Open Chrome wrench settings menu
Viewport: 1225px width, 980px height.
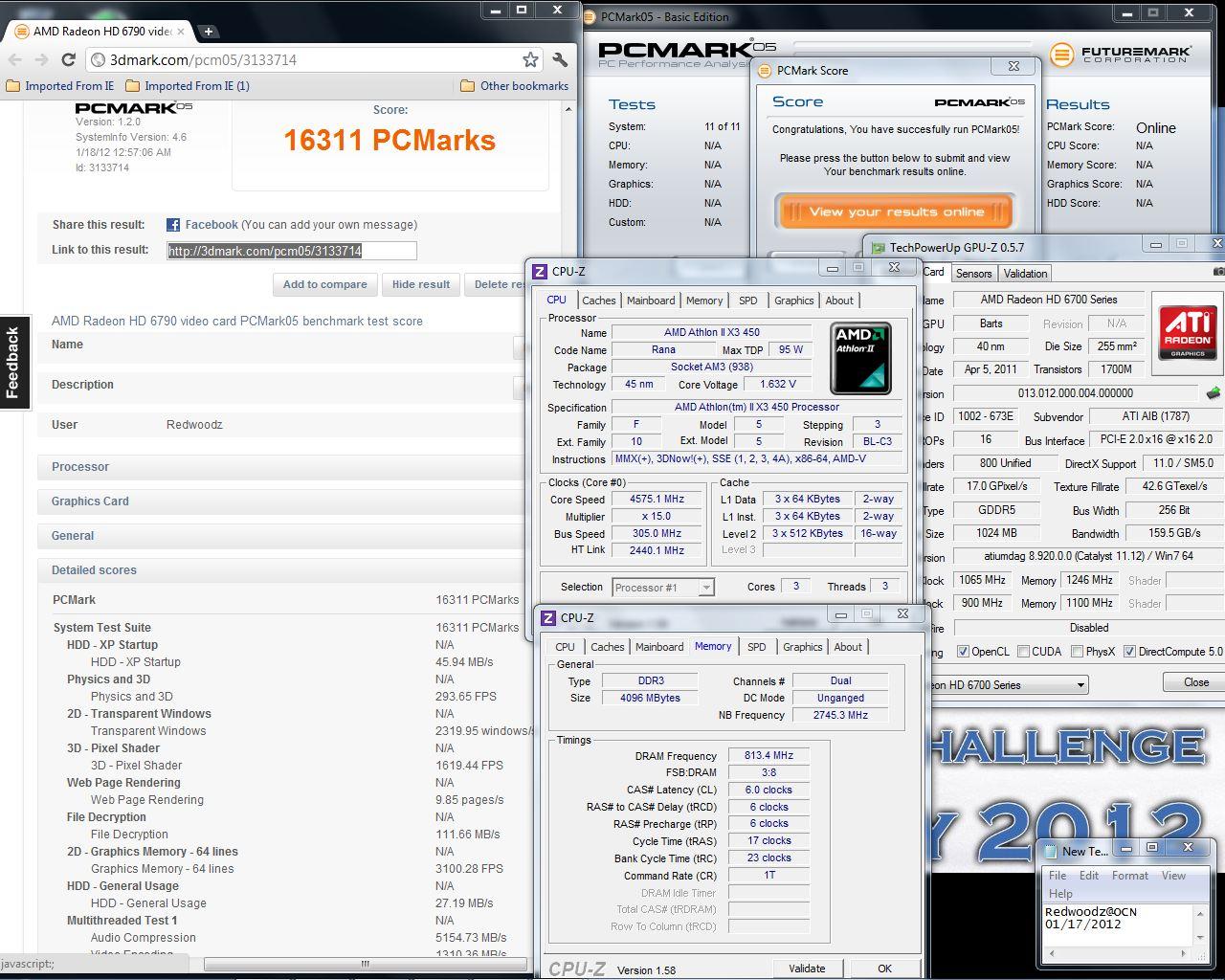(x=561, y=59)
